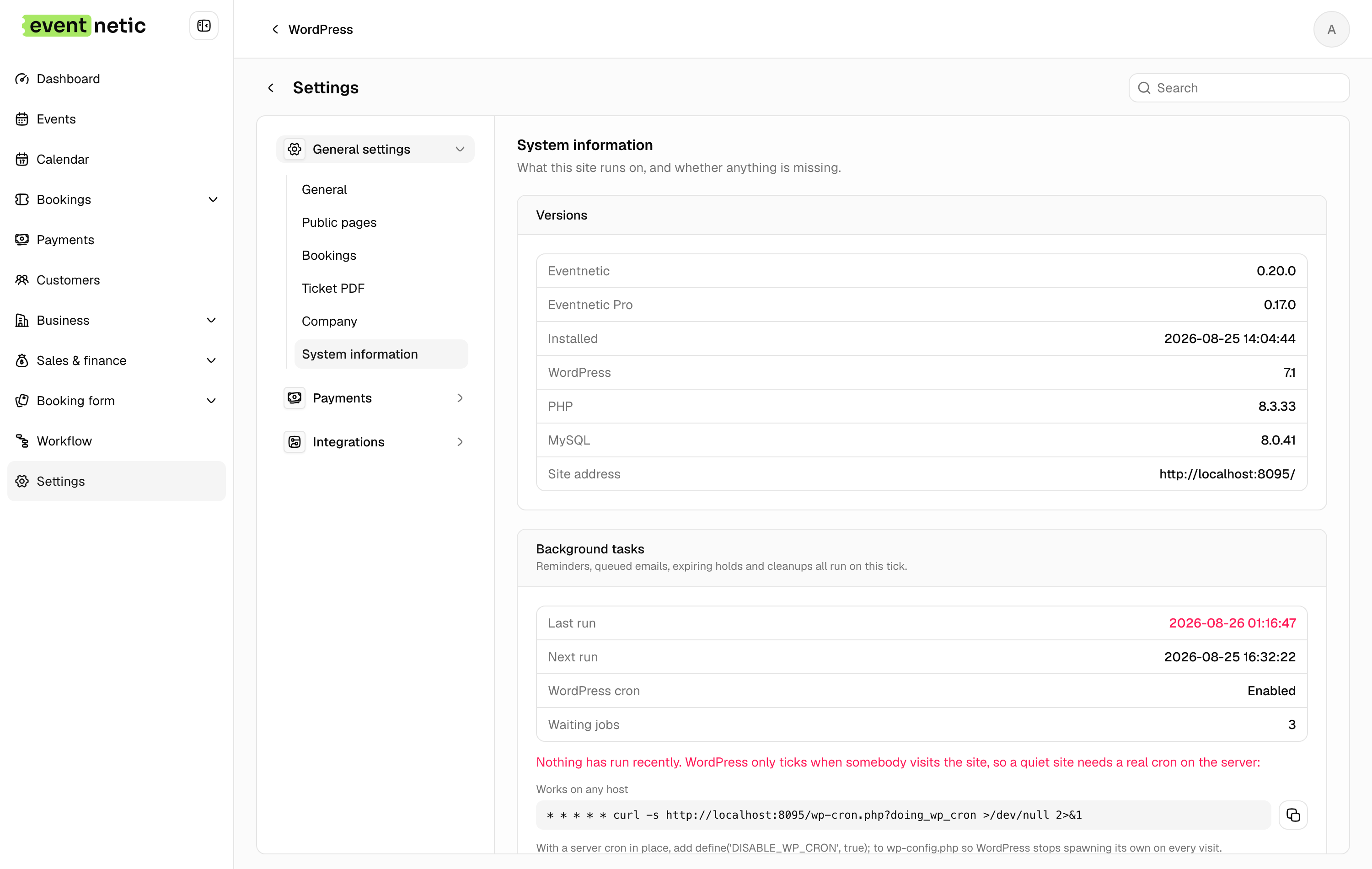Click the MySQL version 8.0.41

coord(1278,440)
